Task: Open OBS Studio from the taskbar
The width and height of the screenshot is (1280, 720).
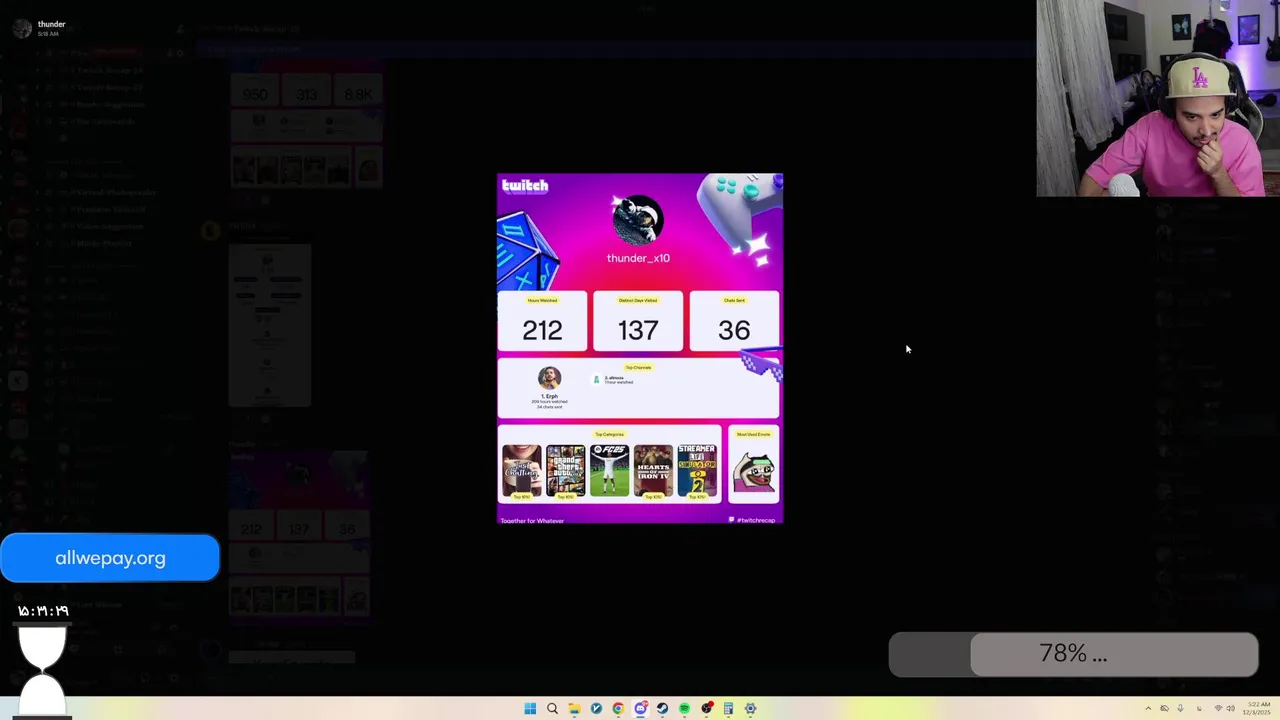Action: point(707,708)
